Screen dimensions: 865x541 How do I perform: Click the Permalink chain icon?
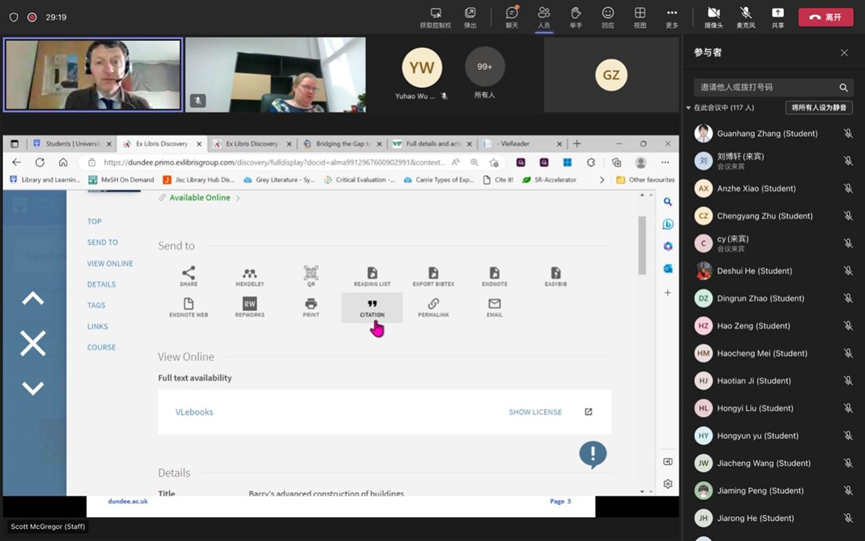[x=433, y=304]
